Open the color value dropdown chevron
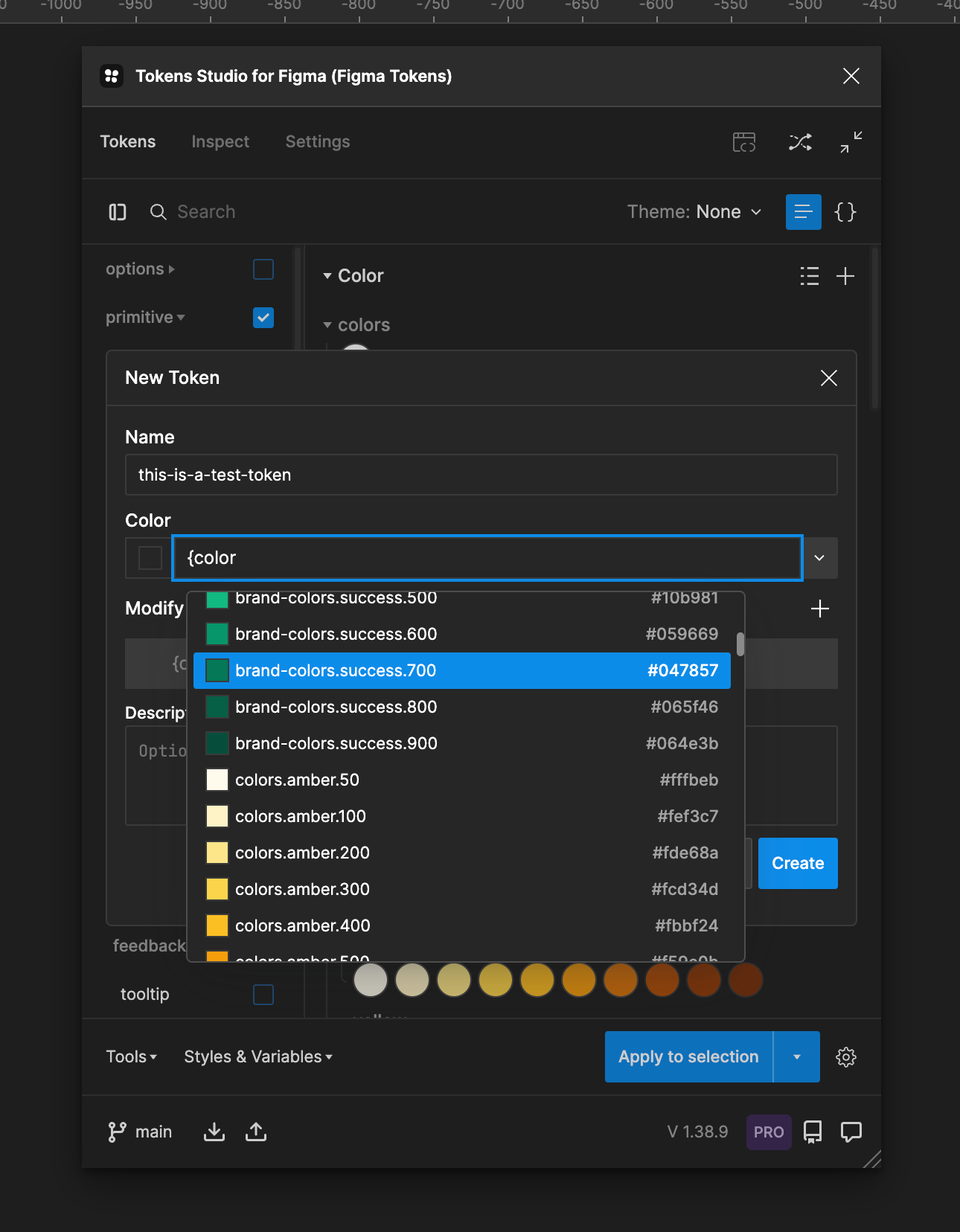960x1232 pixels. pyautogui.click(x=819, y=558)
